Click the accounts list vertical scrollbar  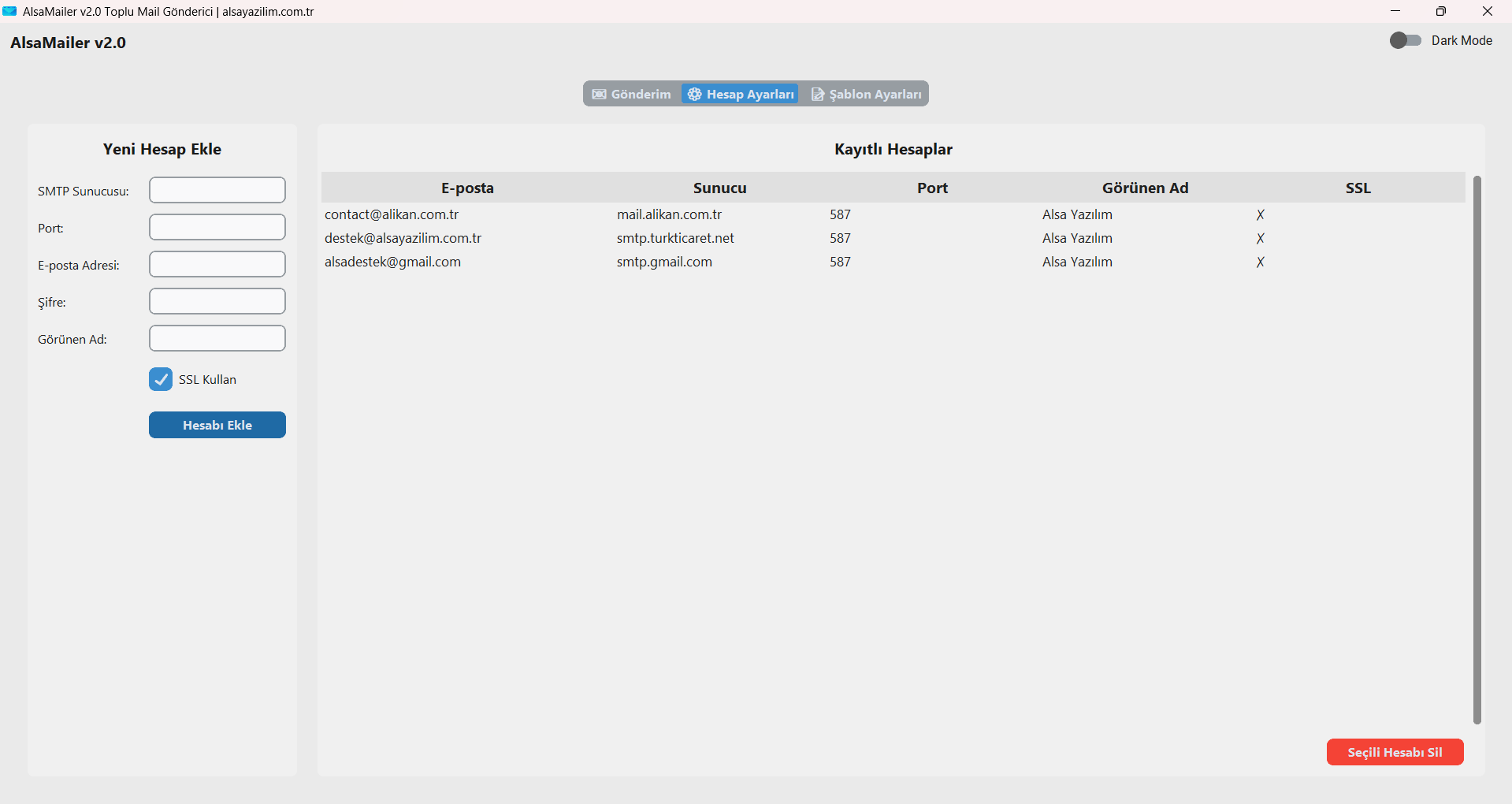pyautogui.click(x=1477, y=449)
